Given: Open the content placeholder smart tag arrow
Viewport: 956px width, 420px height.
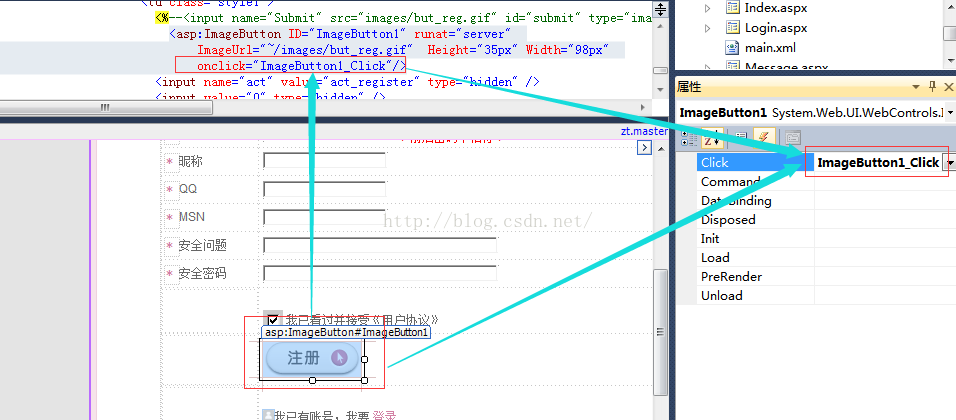Looking at the screenshot, I should tap(644, 148).
